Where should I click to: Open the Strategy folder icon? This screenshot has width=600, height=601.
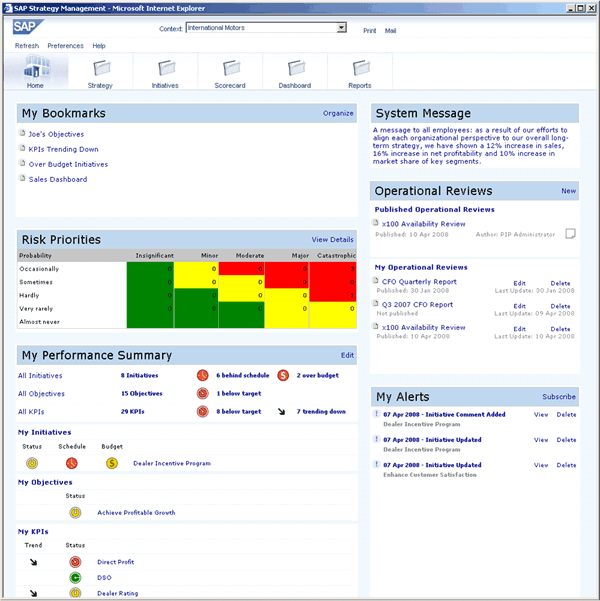tap(101, 68)
